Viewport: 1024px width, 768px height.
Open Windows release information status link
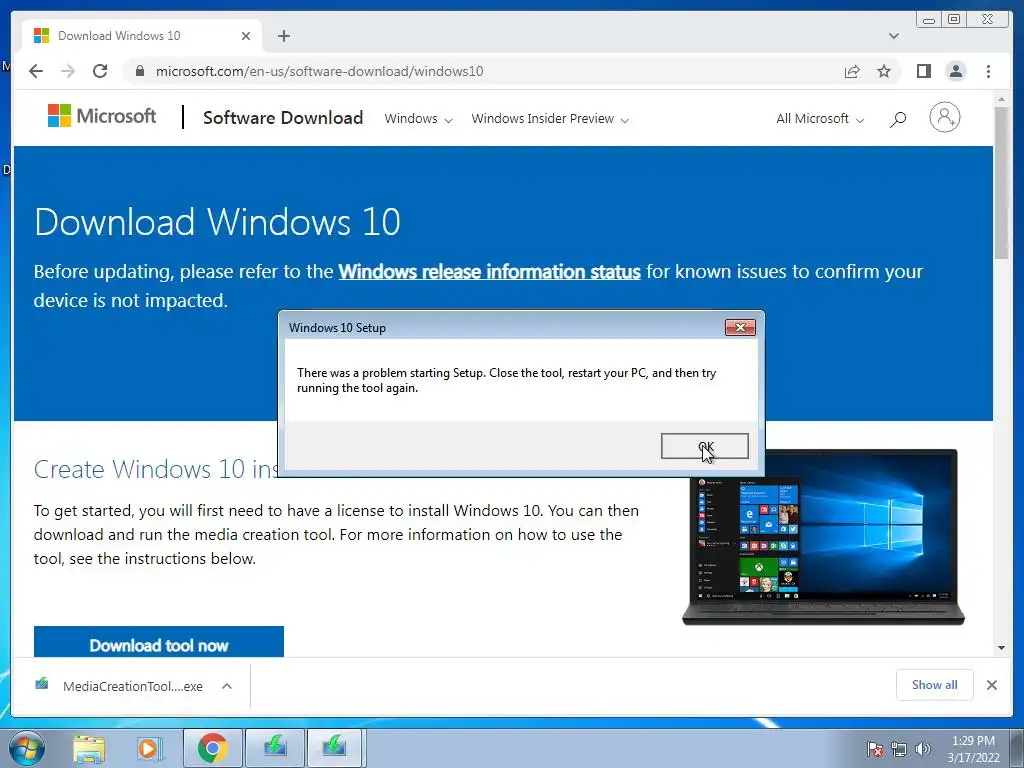coord(489,271)
